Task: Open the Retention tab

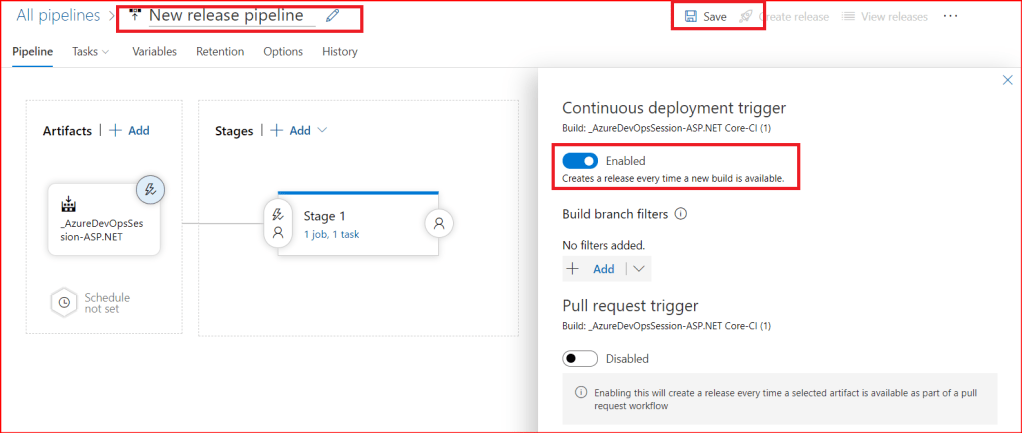Action: 220,52
